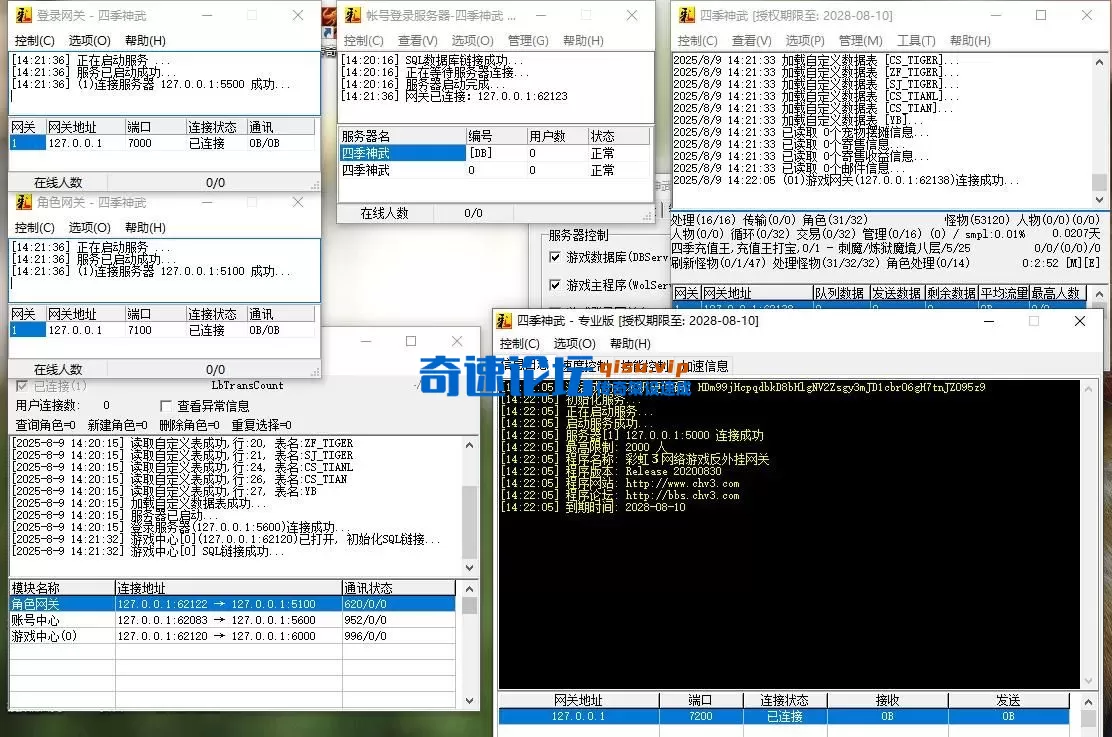Viewport: 1112px width, 737px height.
Task: Open 管理(M) menu in main server window
Action: click(860, 40)
